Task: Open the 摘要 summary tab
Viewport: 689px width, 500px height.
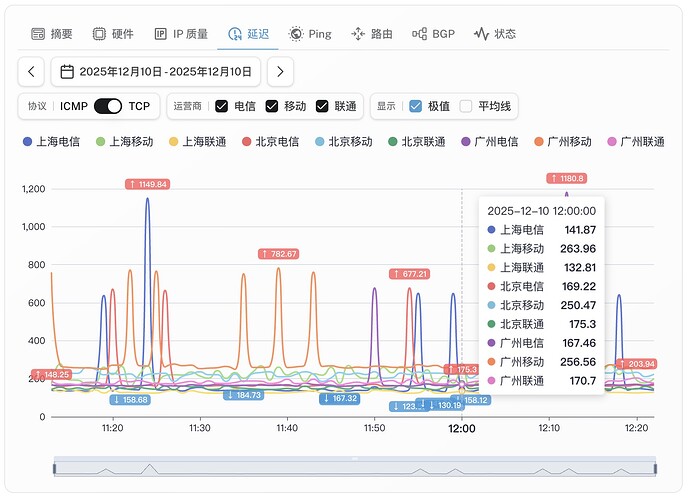Action: (x=51, y=34)
